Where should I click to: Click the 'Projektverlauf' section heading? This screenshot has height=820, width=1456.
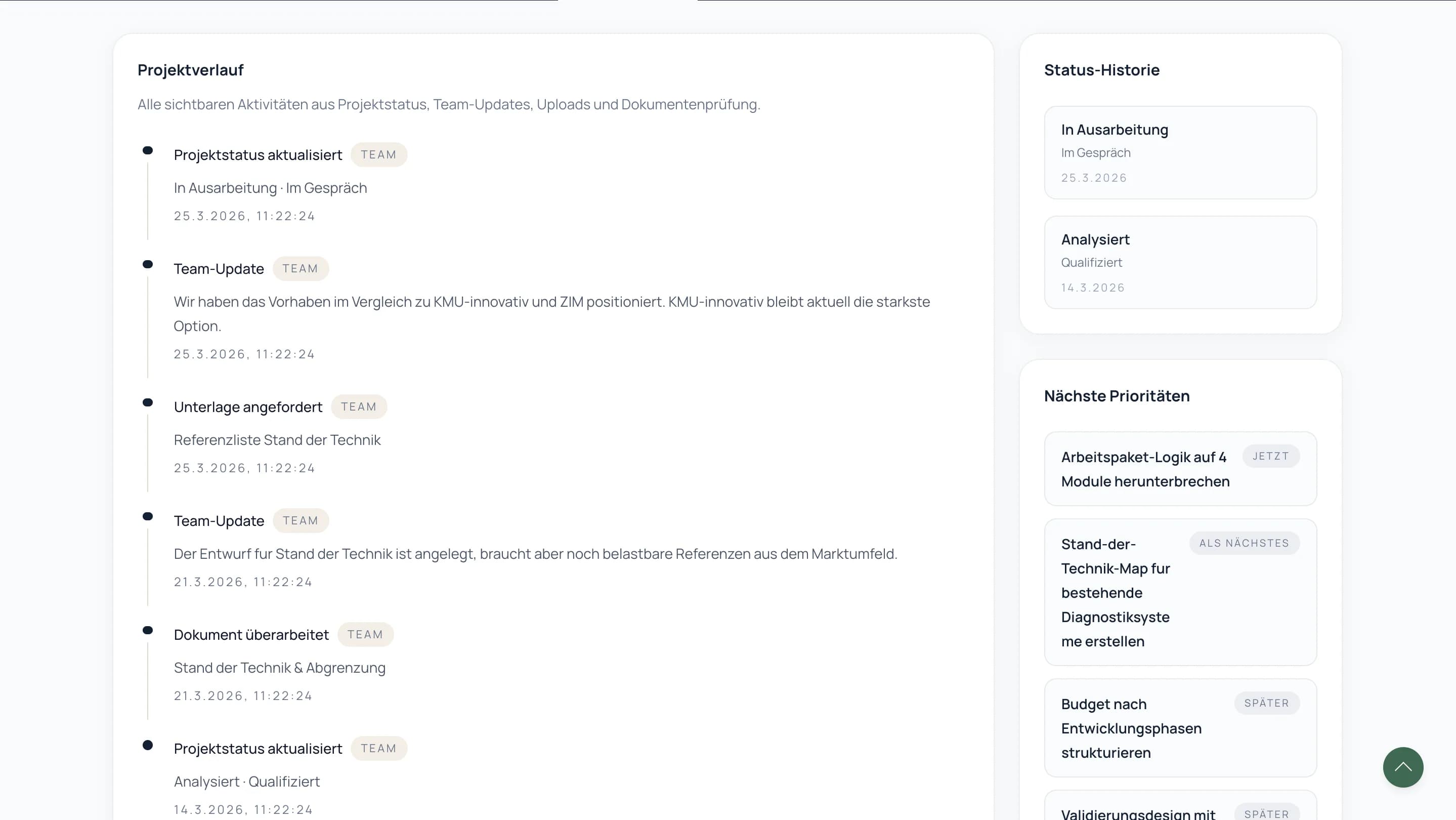point(191,70)
